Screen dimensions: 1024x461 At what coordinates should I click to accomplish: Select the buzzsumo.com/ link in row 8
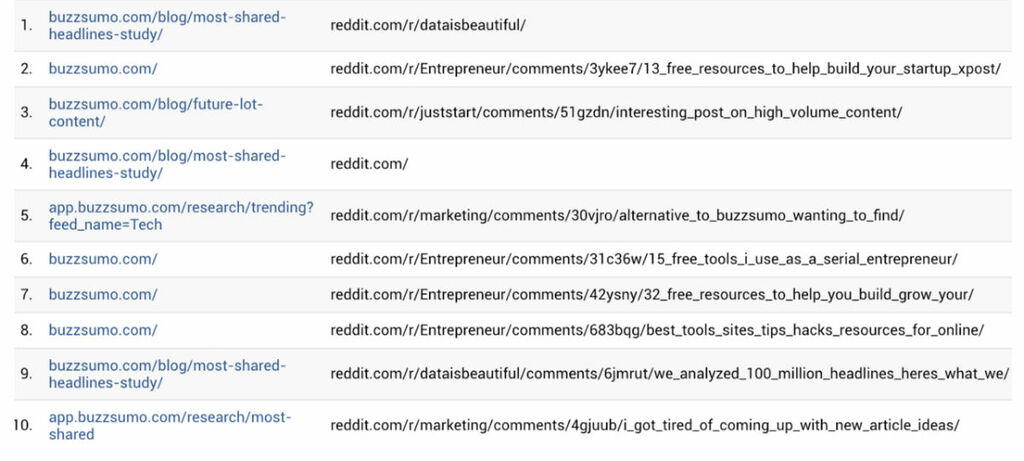[x=102, y=329]
